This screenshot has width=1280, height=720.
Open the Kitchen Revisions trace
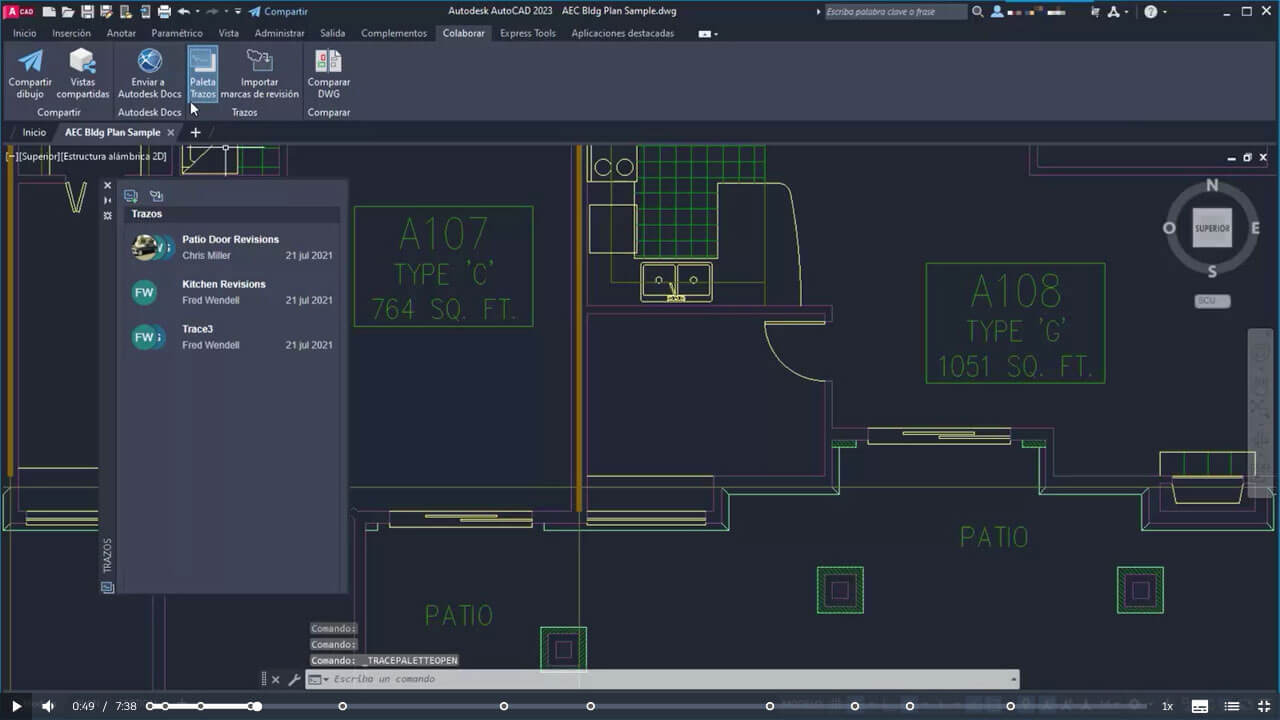coord(232,292)
